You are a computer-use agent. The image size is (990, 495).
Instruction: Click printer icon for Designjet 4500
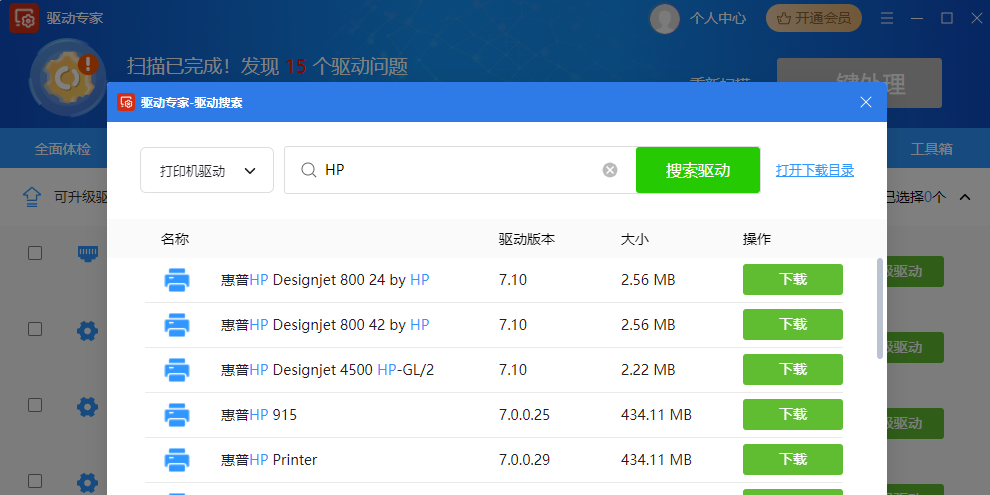coord(177,370)
